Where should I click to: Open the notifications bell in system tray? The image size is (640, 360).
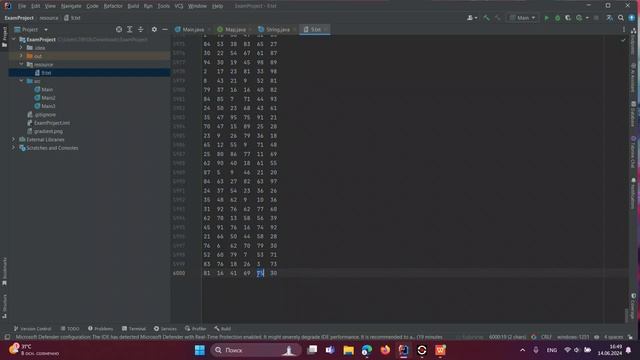[x=629, y=350]
